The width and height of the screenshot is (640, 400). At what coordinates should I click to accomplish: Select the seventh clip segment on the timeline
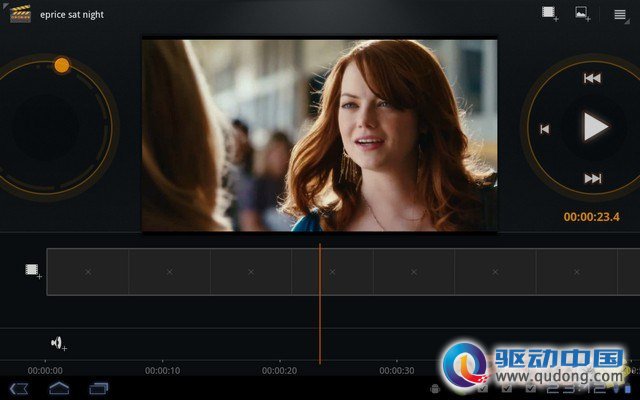point(577,271)
